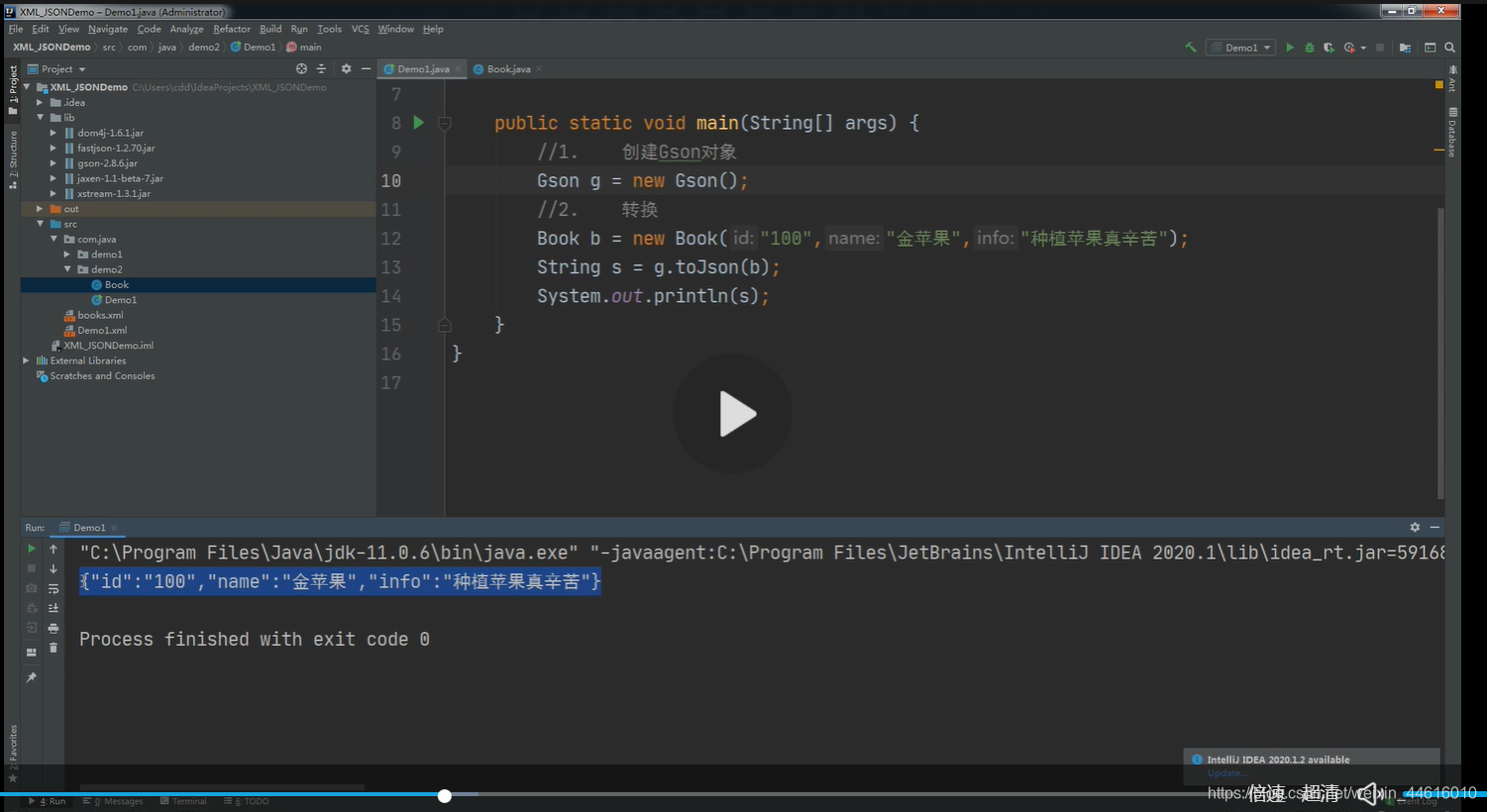Open Project panel settings gear
The width and height of the screenshot is (1487, 812).
click(x=346, y=69)
